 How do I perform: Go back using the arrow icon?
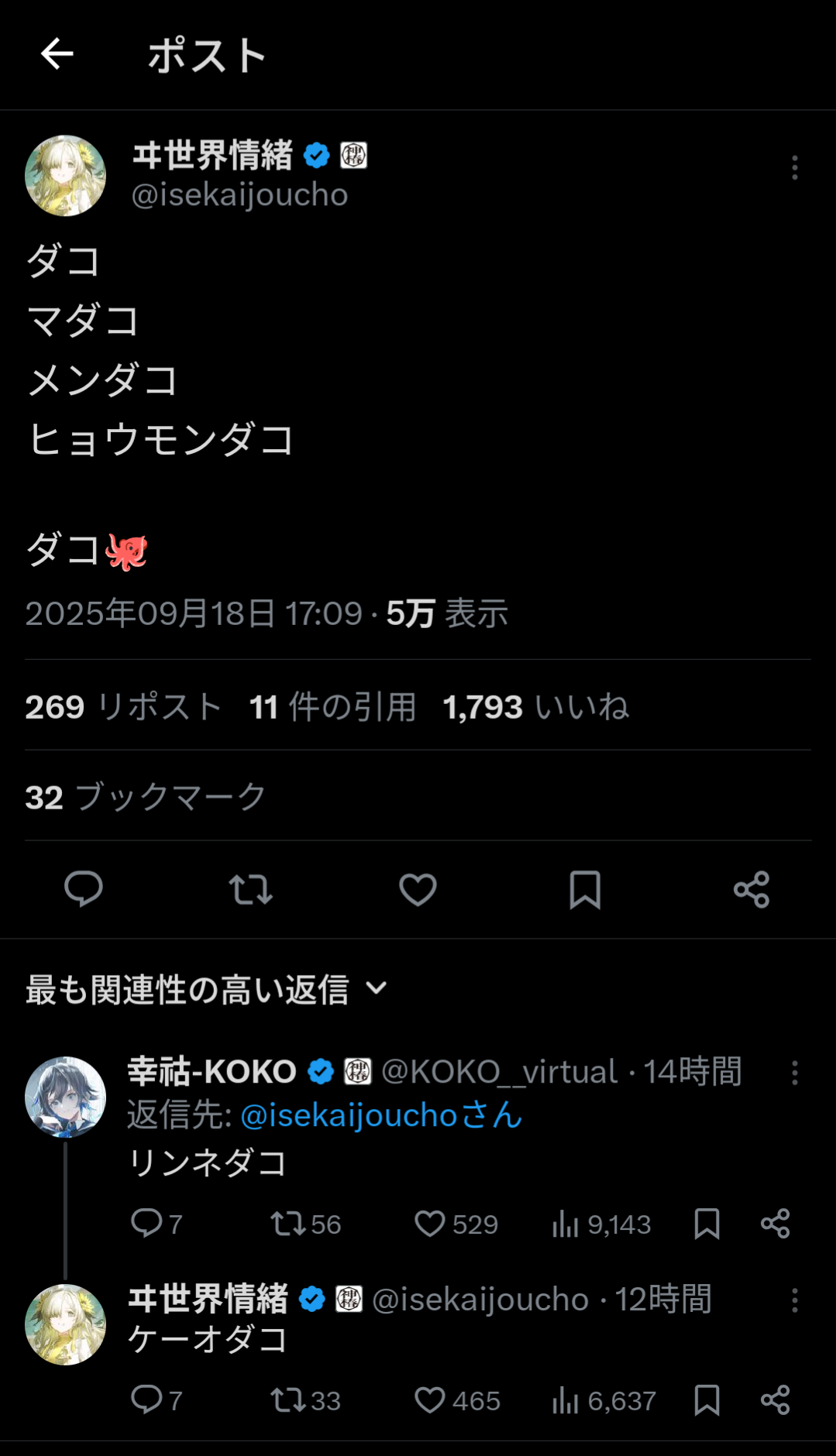coord(57,54)
